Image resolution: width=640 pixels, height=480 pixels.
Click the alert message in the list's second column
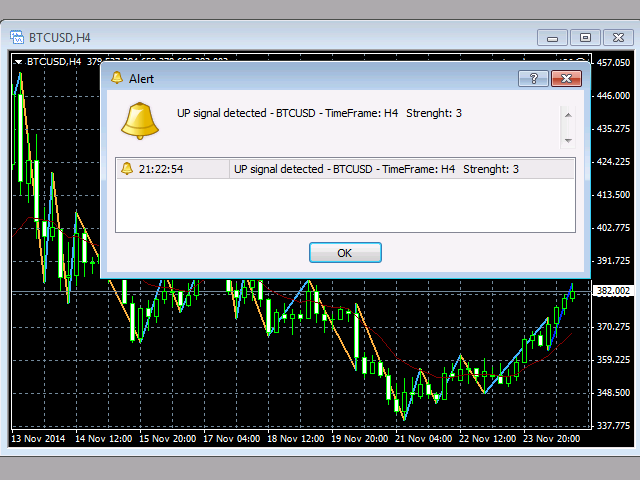376,169
